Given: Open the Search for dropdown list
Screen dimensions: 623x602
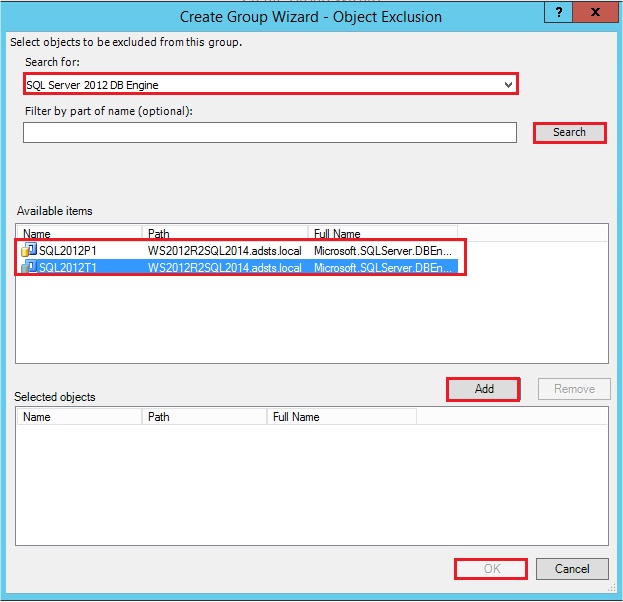Looking at the screenshot, I should coord(271,84).
